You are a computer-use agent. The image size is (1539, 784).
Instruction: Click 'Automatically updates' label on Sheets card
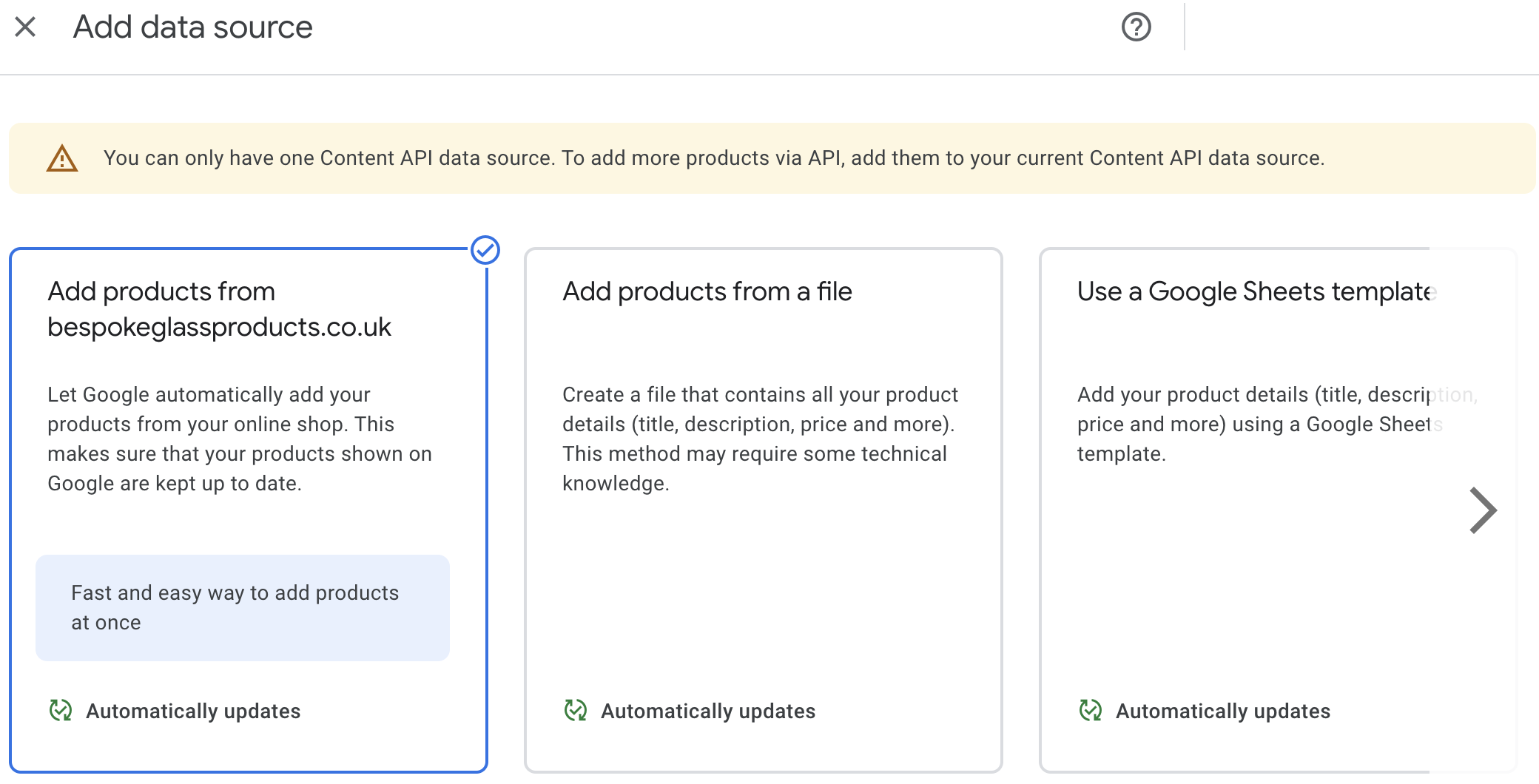coord(1223,711)
